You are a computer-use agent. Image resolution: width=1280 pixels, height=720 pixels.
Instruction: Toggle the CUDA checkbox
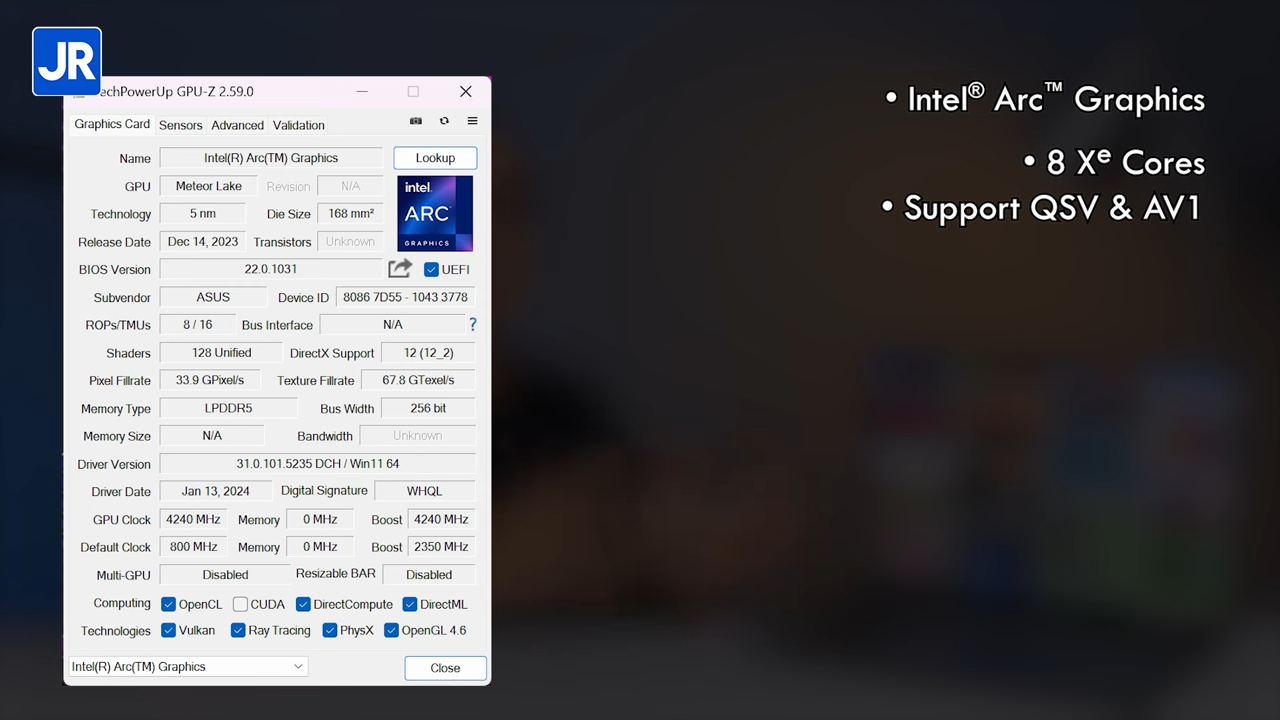pos(240,604)
